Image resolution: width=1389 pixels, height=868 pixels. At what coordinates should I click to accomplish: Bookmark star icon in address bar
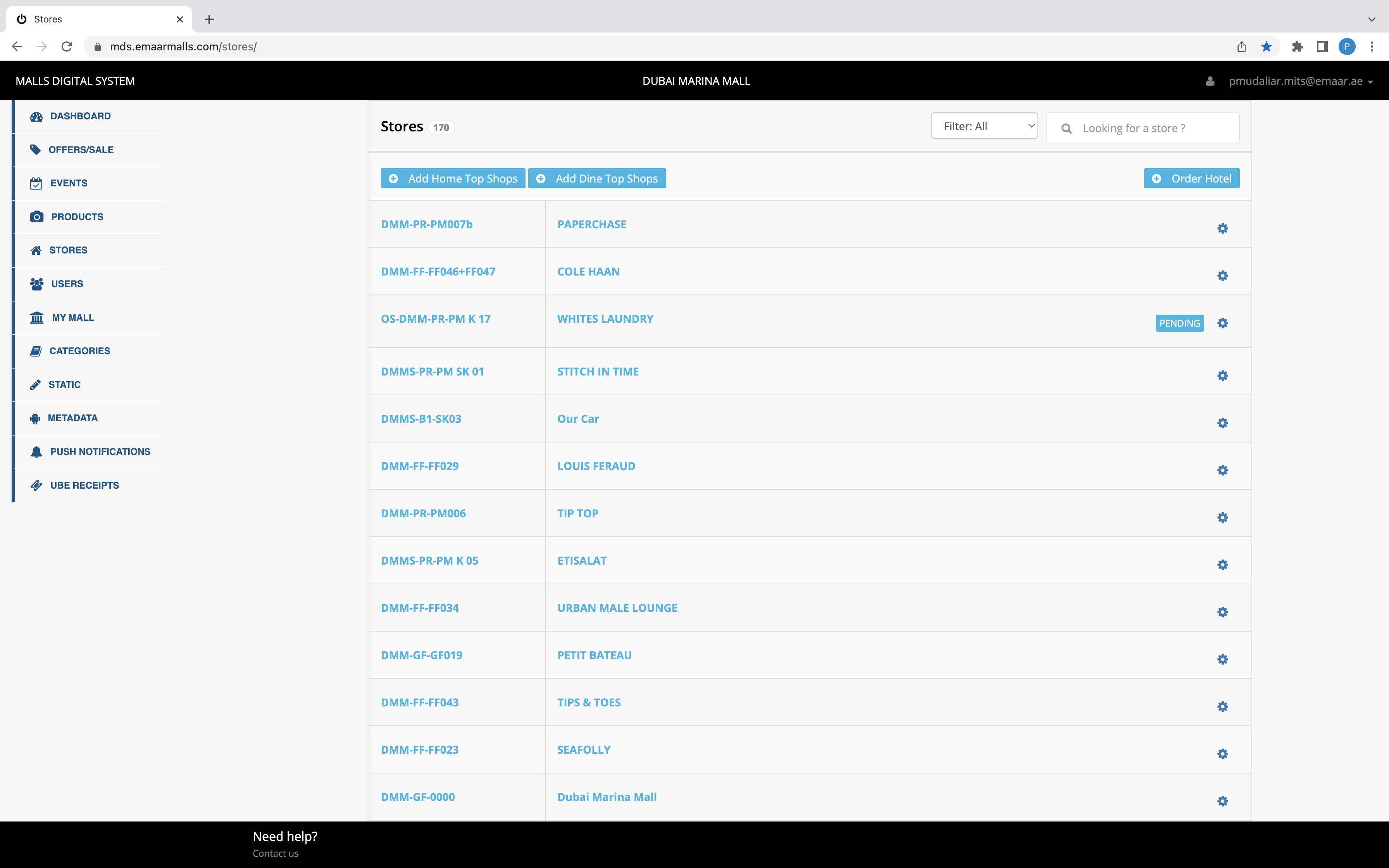click(1266, 46)
